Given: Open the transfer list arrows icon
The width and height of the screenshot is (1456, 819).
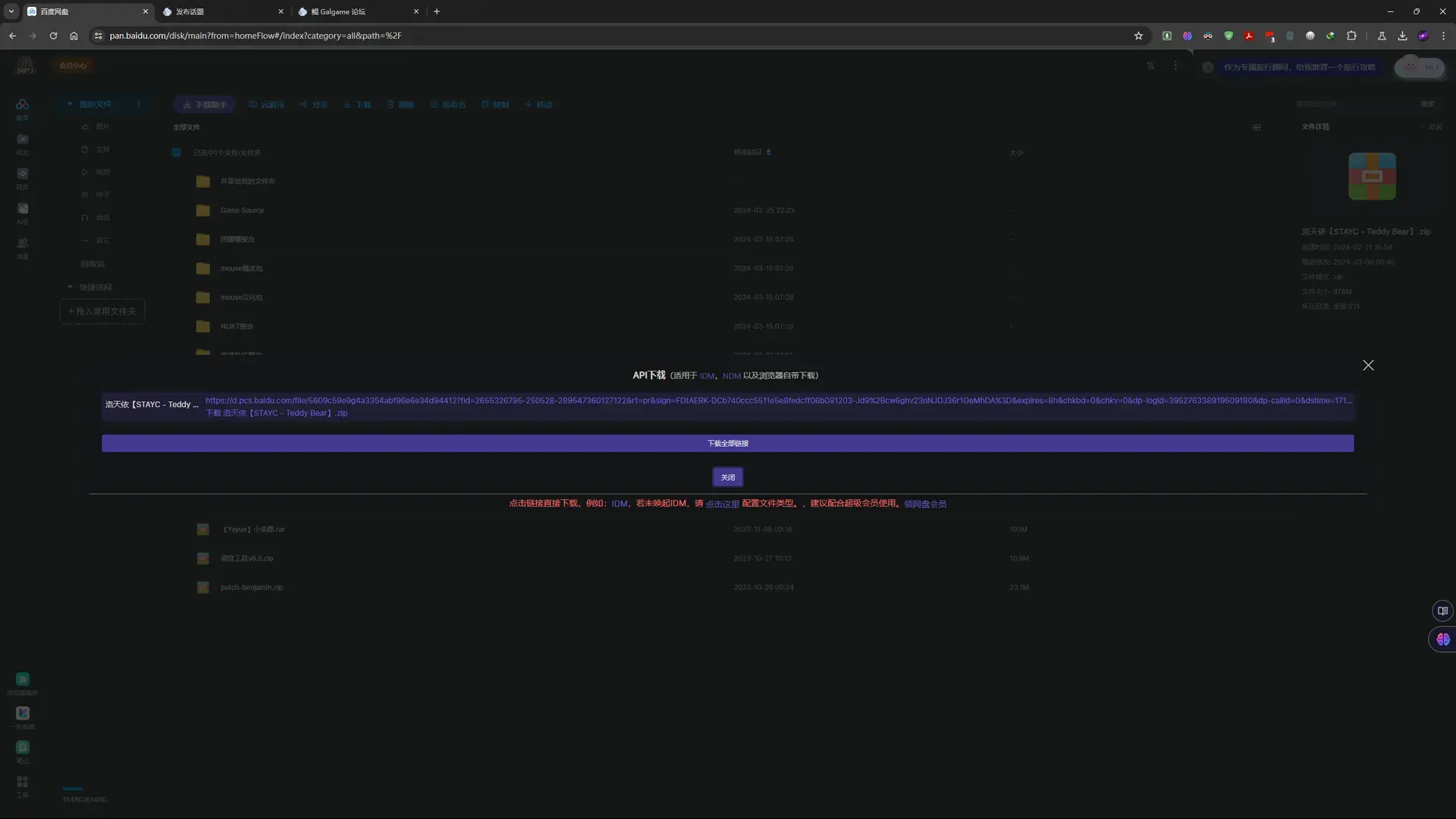Looking at the screenshot, I should pyautogui.click(x=1150, y=66).
